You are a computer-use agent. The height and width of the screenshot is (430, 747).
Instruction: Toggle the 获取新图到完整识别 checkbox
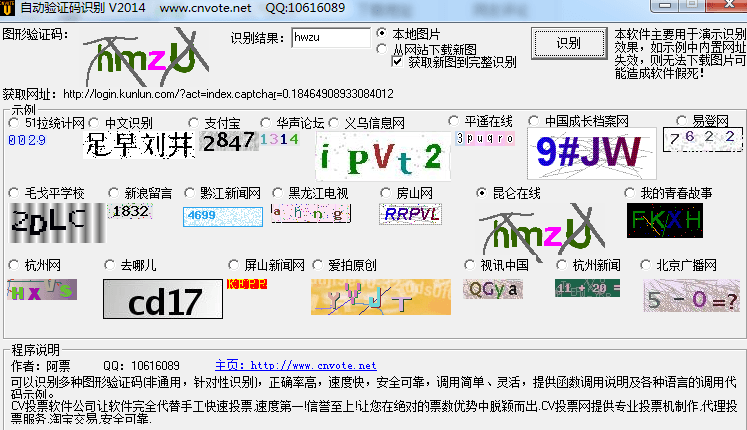click(x=397, y=62)
